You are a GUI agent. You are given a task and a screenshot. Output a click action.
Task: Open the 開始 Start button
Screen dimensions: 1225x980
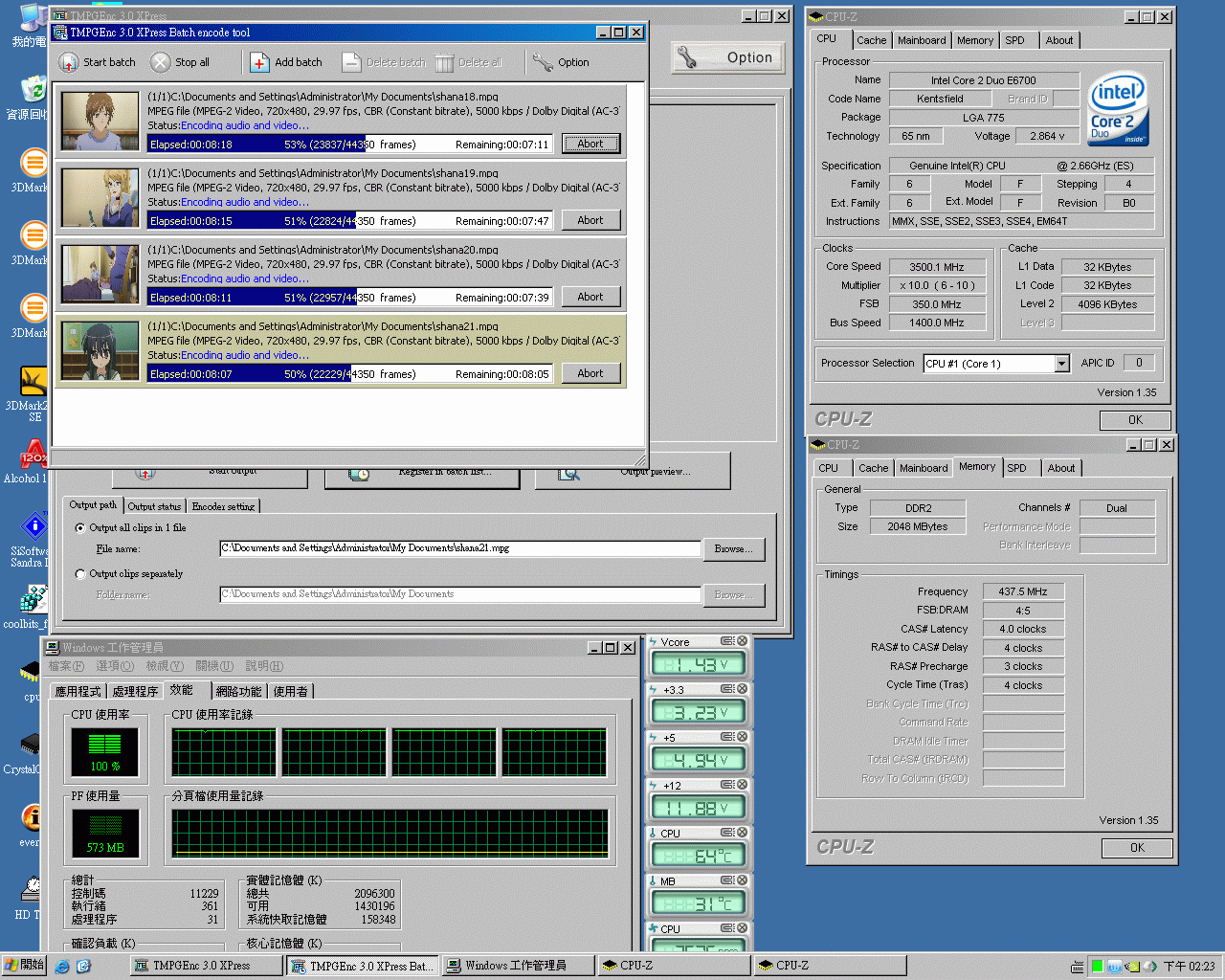pyautogui.click(x=24, y=965)
